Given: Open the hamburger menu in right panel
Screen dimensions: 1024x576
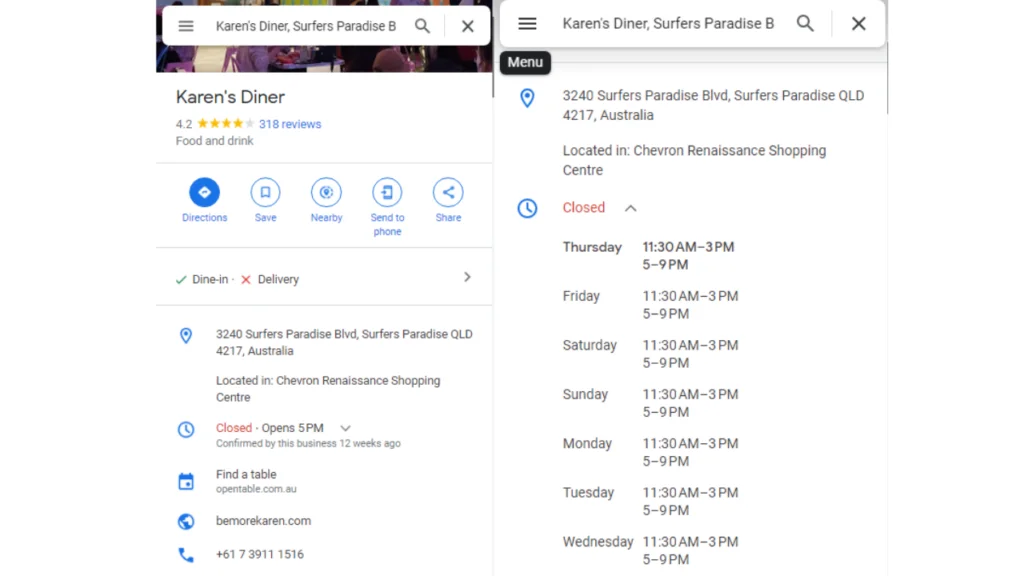Looking at the screenshot, I should pyautogui.click(x=527, y=24).
